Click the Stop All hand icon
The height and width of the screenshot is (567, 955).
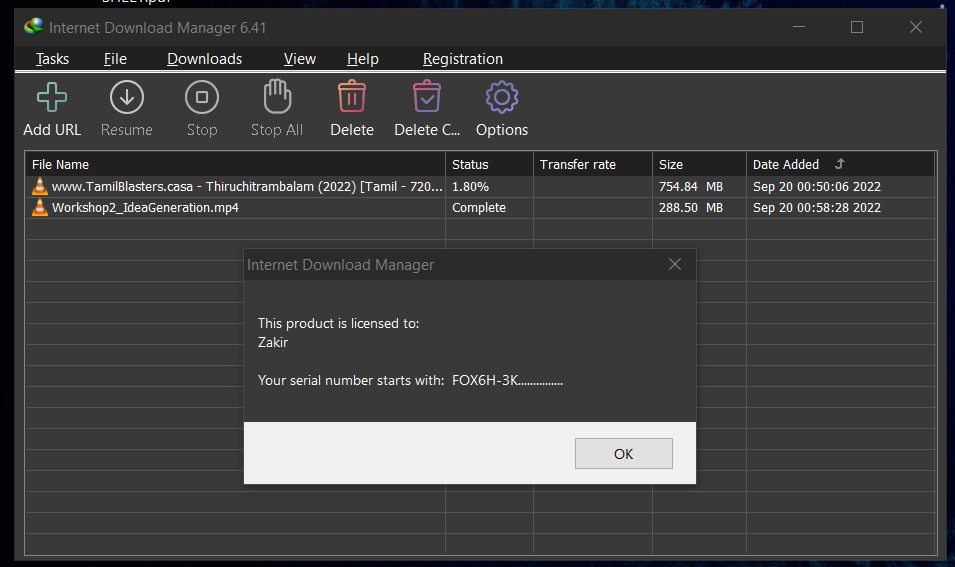tap(277, 96)
